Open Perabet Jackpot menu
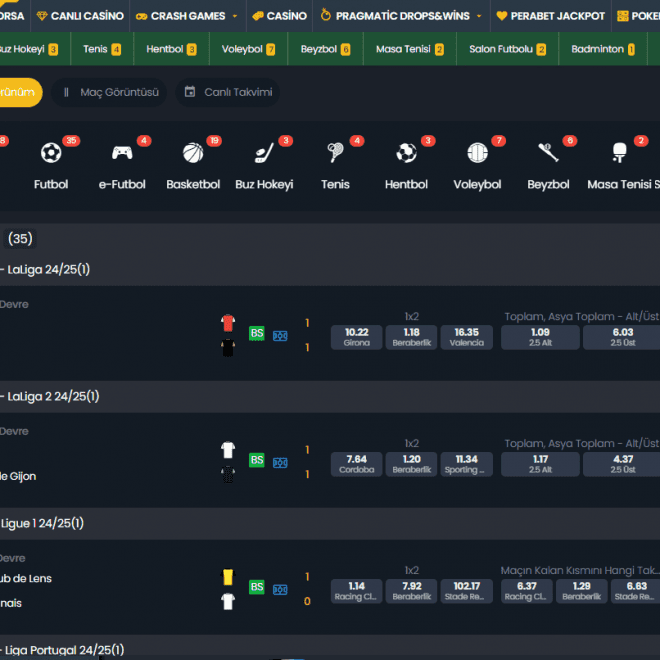Image resolution: width=660 pixels, height=660 pixels. (x=551, y=16)
